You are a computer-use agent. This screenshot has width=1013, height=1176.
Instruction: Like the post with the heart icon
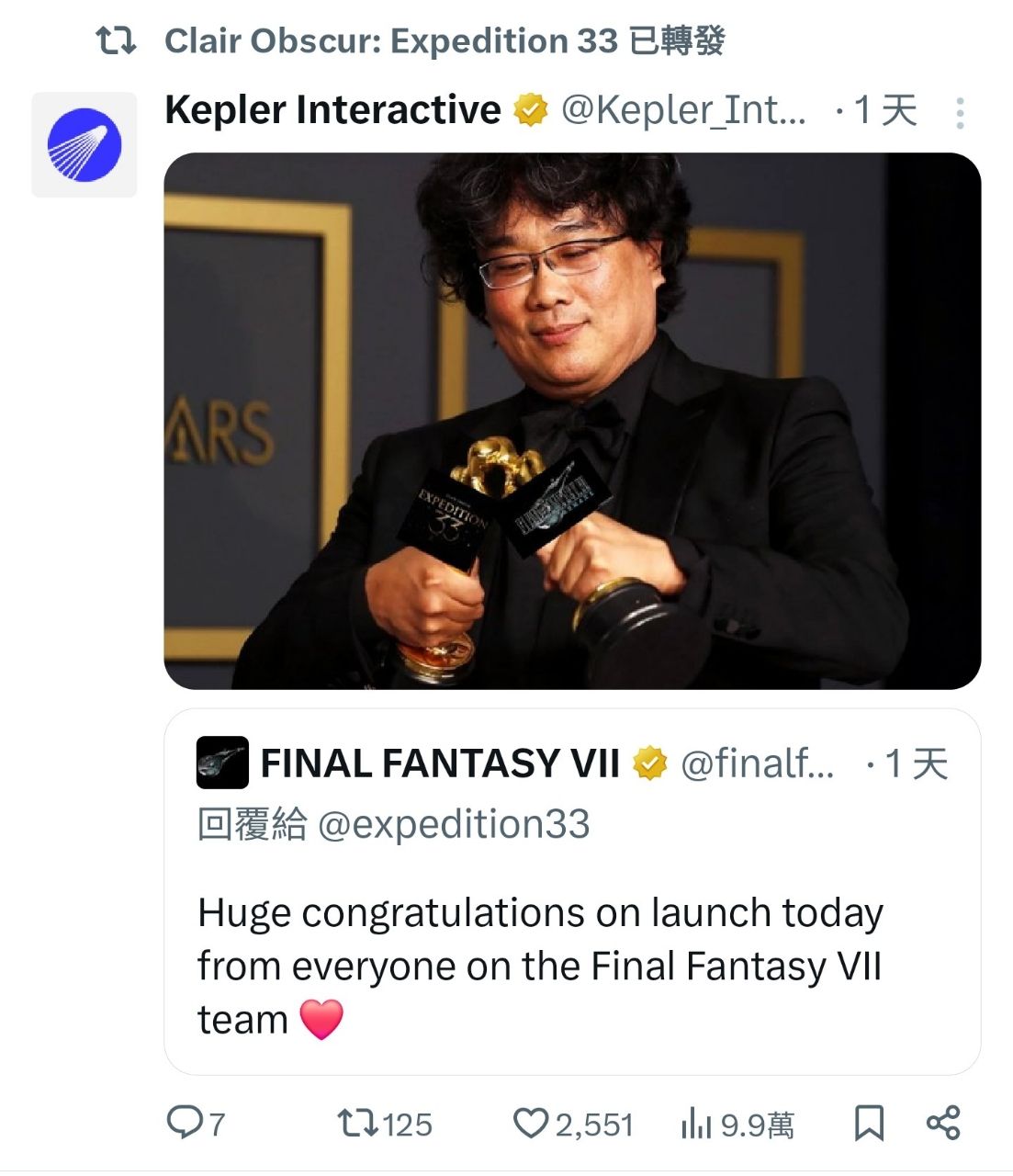(530, 1123)
